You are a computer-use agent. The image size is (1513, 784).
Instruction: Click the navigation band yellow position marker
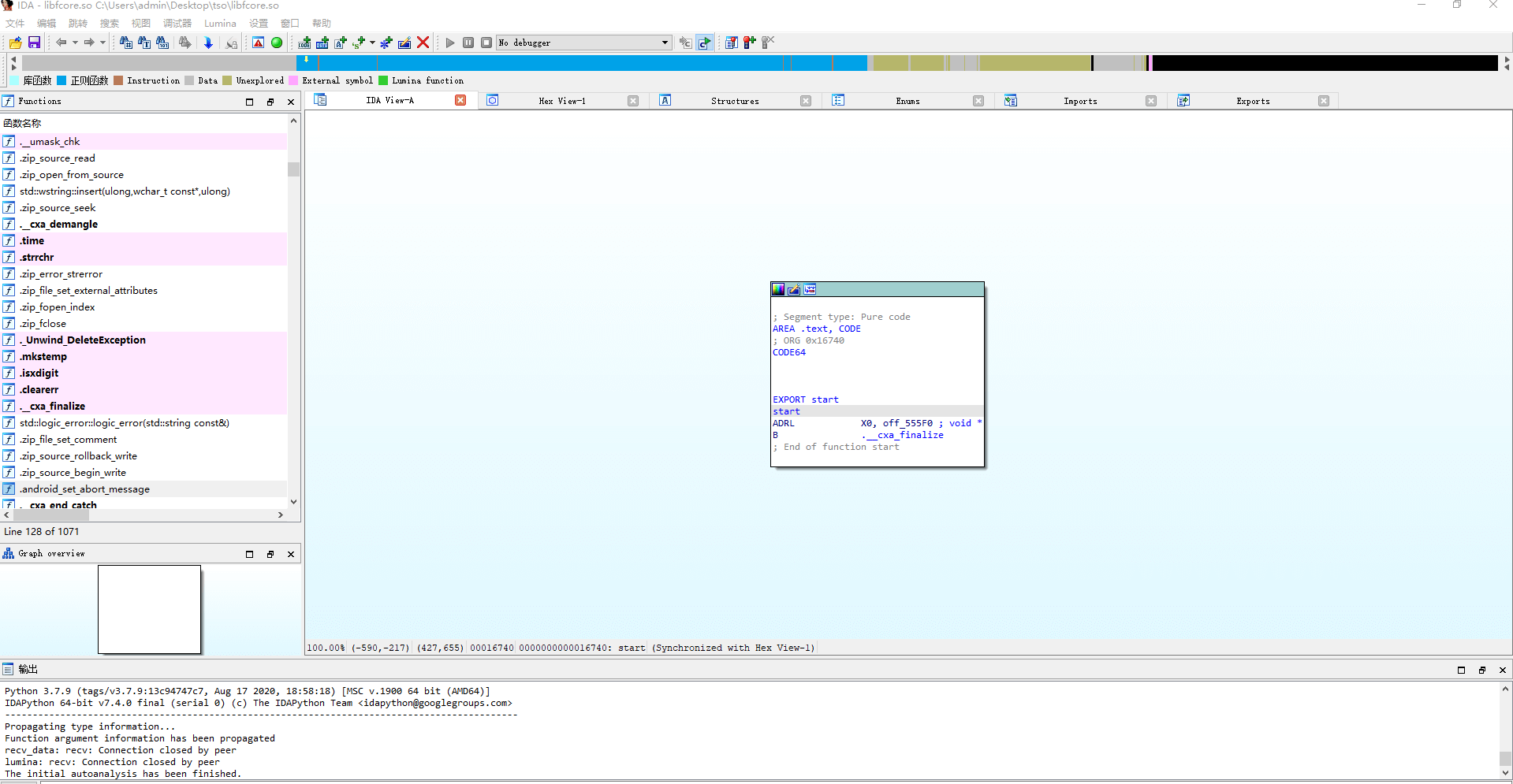click(306, 59)
